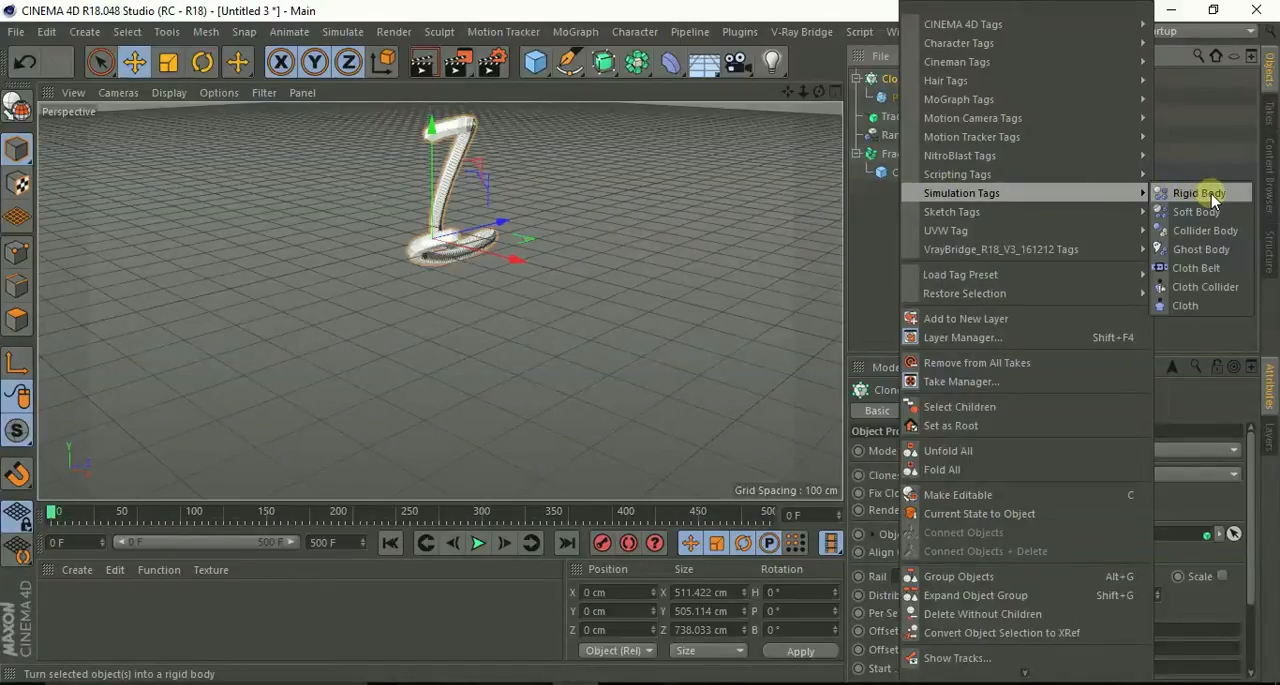Click the Basic tab in Attributes
1280x685 pixels.
pyautogui.click(x=877, y=411)
